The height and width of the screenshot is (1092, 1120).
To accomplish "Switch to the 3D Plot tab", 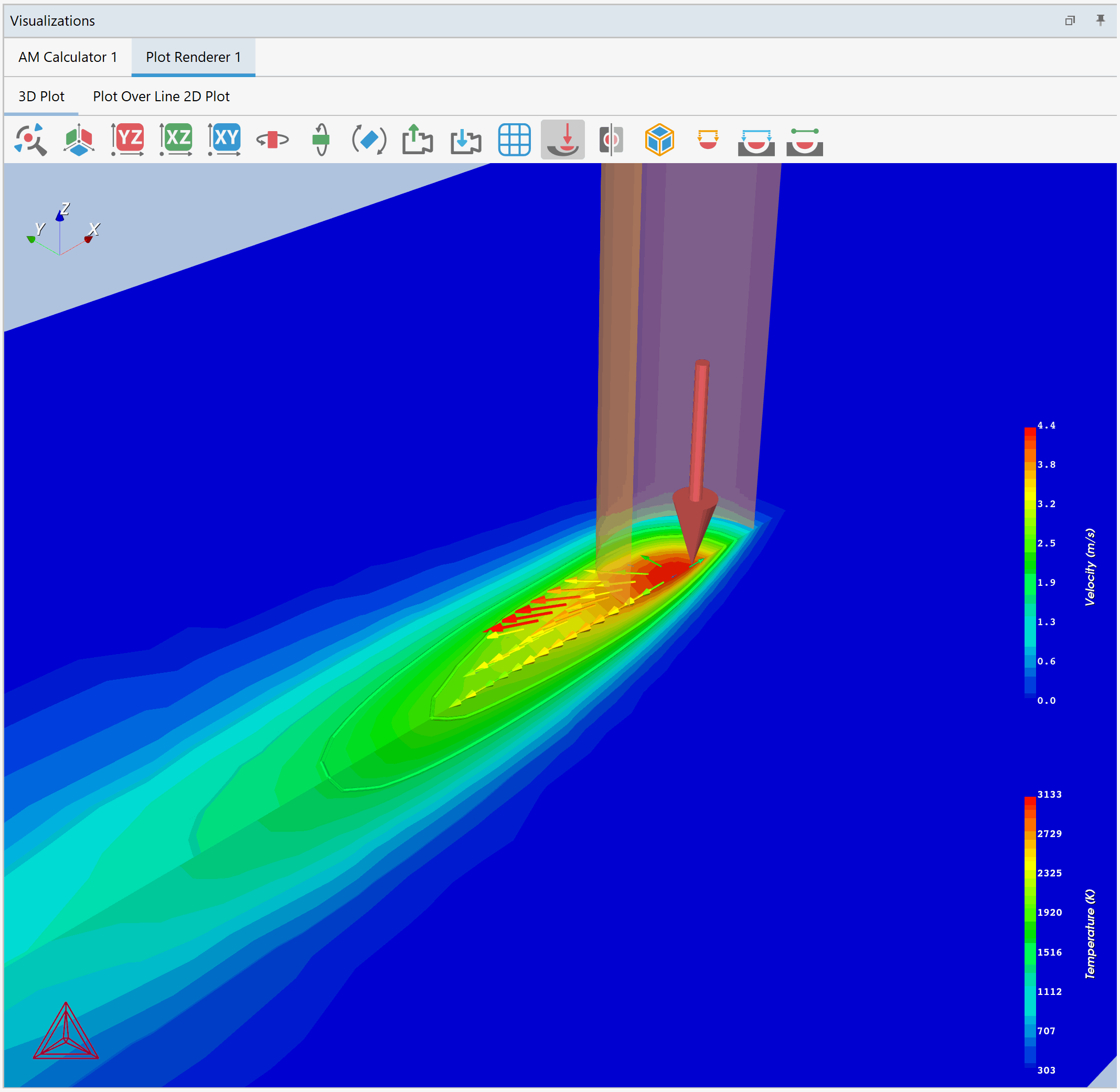I will (41, 97).
